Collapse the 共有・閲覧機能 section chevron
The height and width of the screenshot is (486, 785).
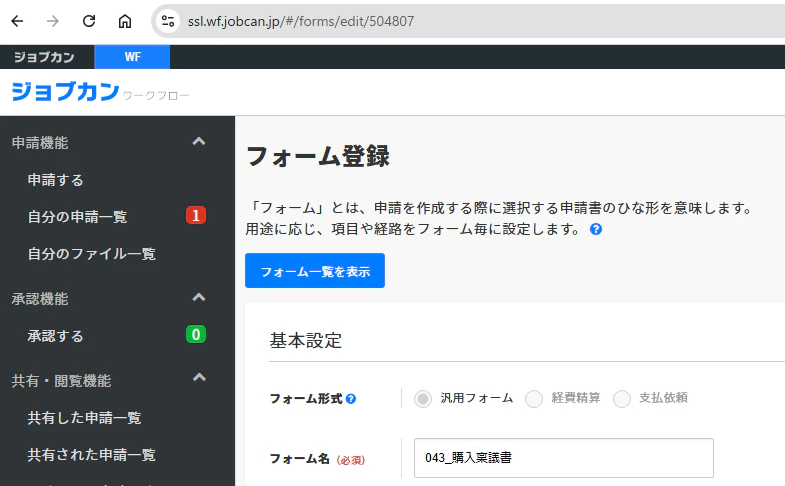[199, 378]
